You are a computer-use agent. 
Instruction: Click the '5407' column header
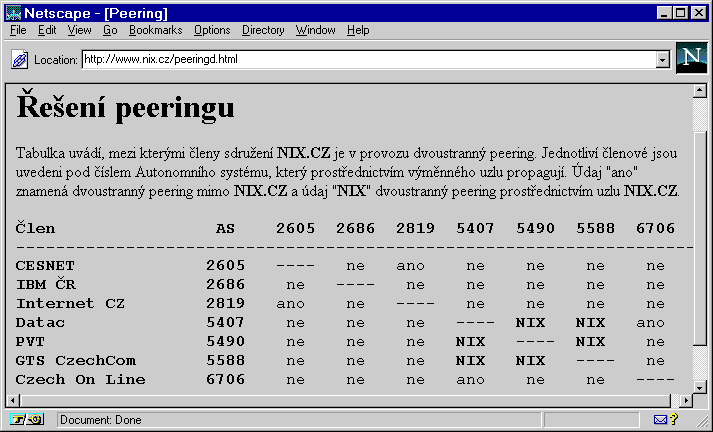(476, 228)
